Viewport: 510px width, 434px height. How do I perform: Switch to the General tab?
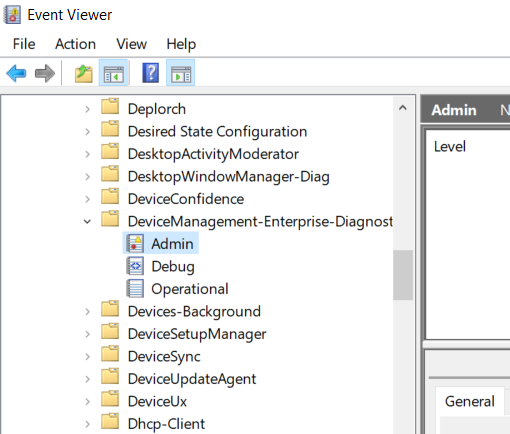470,401
